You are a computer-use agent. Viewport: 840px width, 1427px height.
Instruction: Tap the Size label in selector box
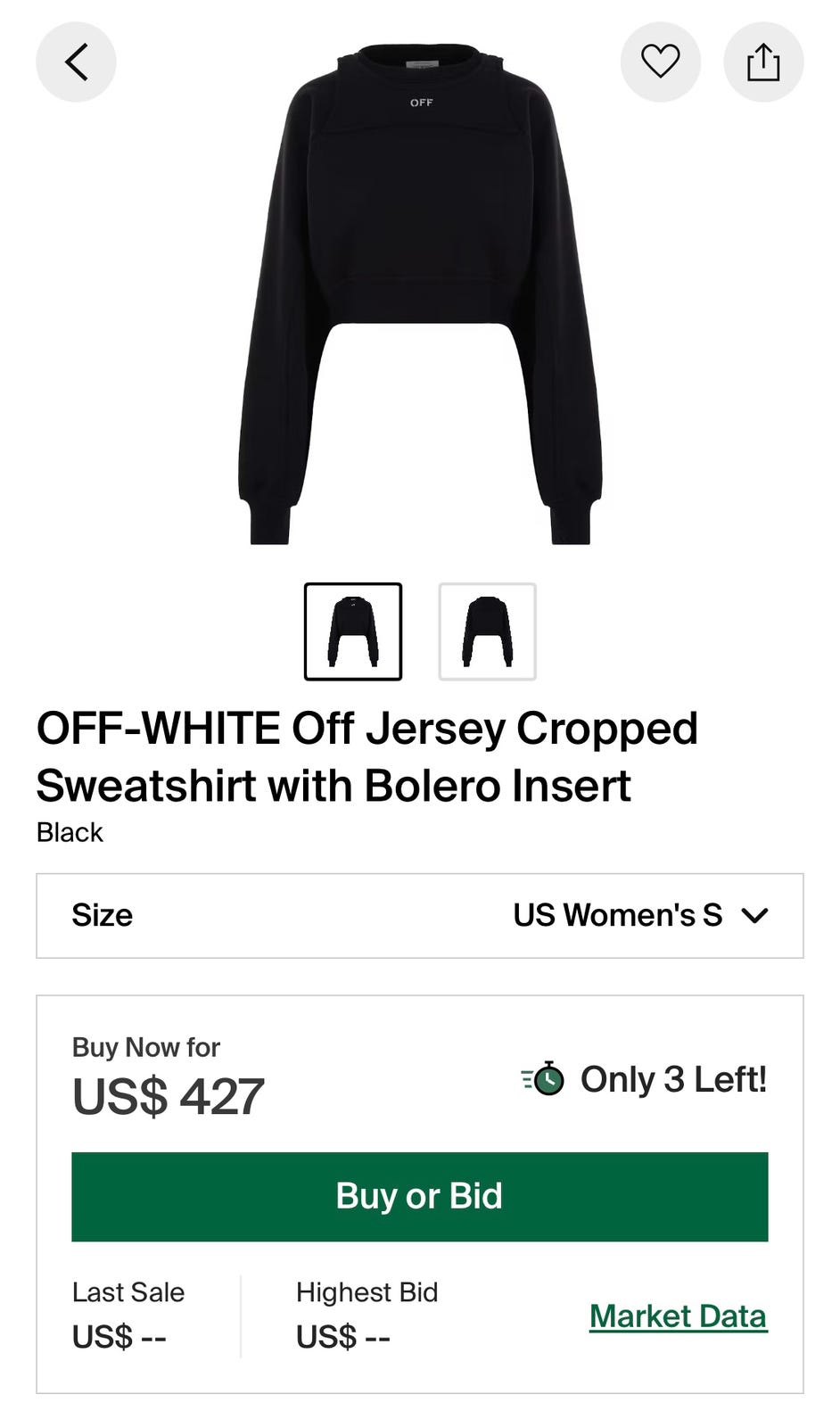(102, 916)
